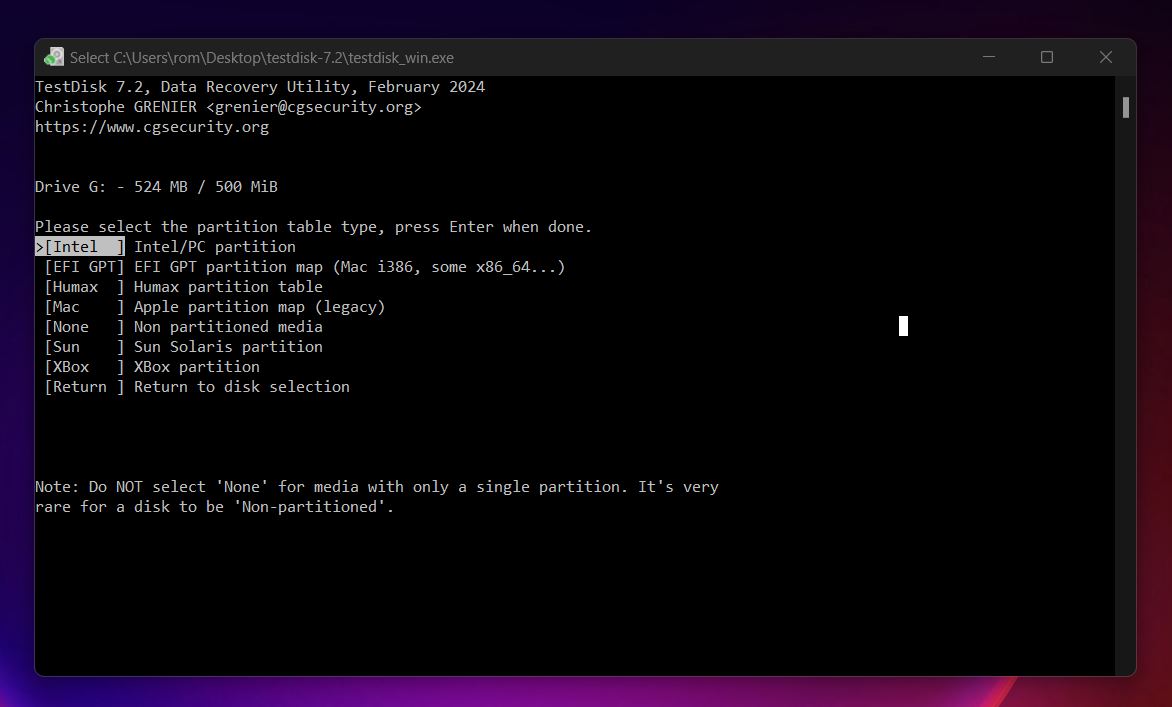The width and height of the screenshot is (1172, 707).
Task: Choose the EFI GPT partition map option
Action: tap(304, 267)
